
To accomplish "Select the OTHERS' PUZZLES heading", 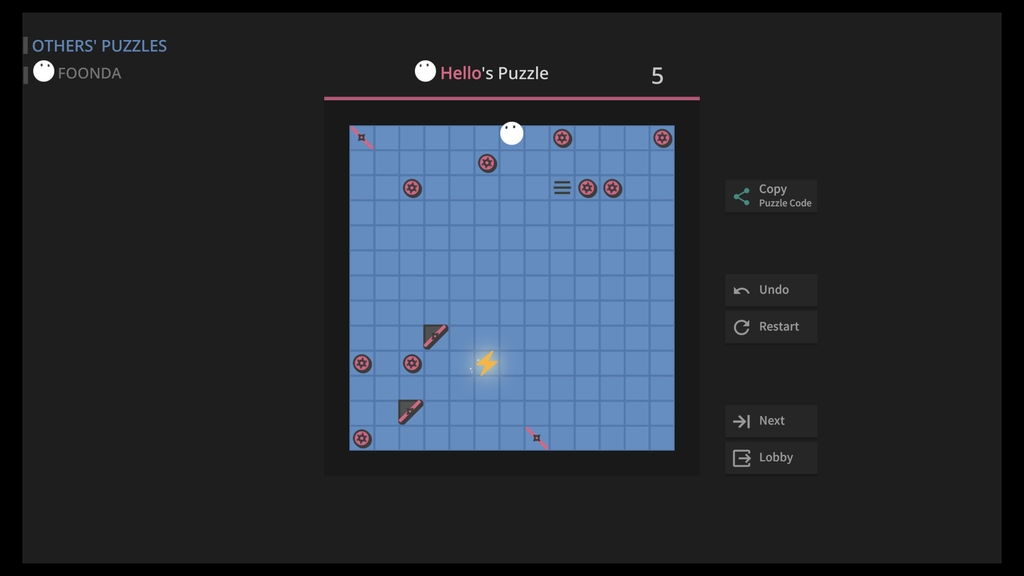I will coord(99,46).
